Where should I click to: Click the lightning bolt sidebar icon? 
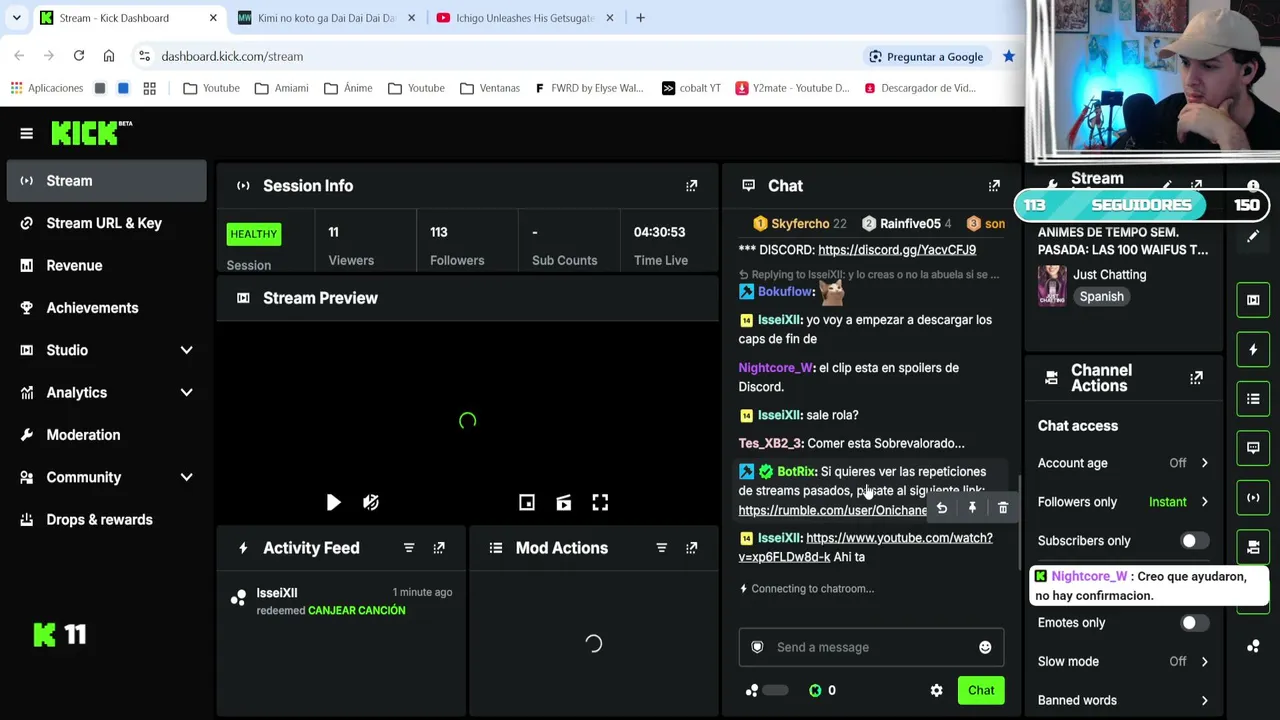coord(1253,350)
